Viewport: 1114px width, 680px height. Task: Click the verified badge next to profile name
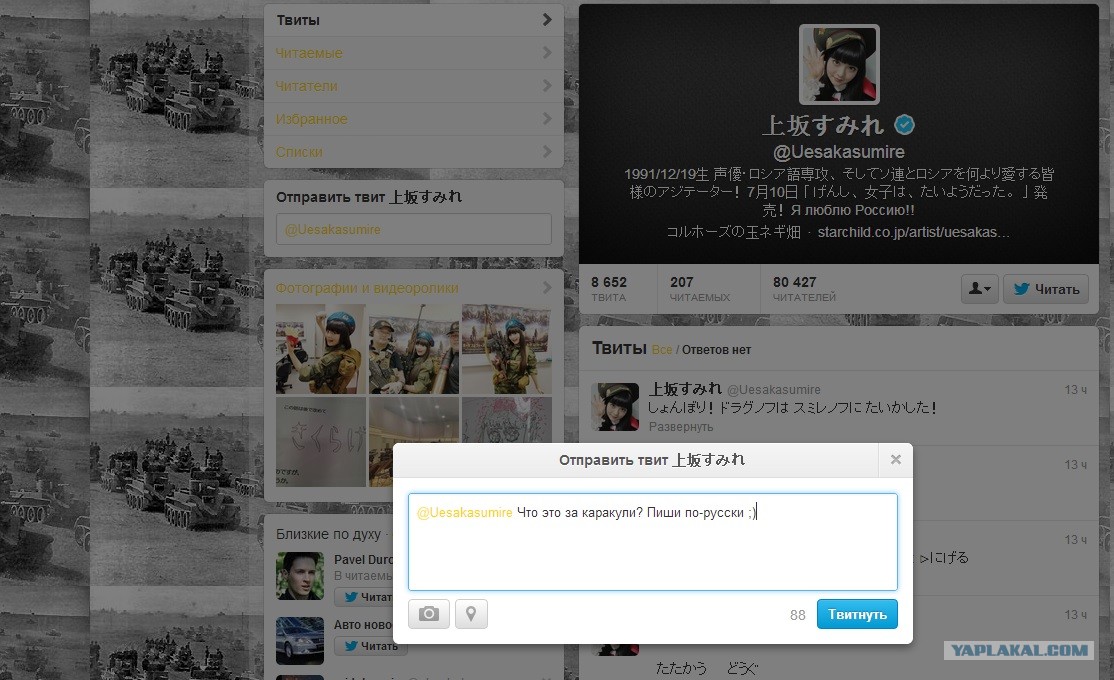tap(904, 125)
